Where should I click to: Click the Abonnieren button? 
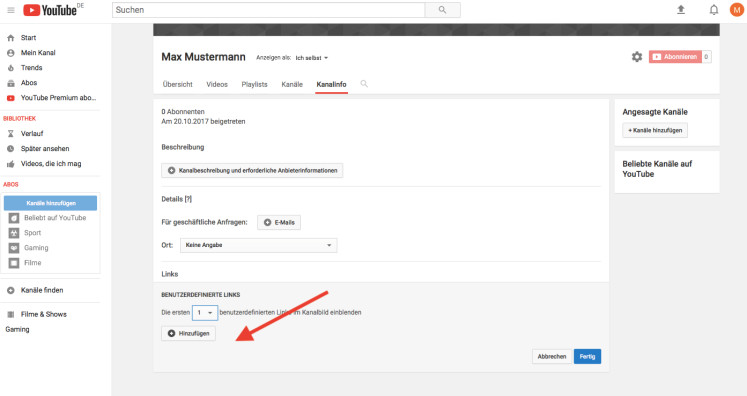point(675,57)
